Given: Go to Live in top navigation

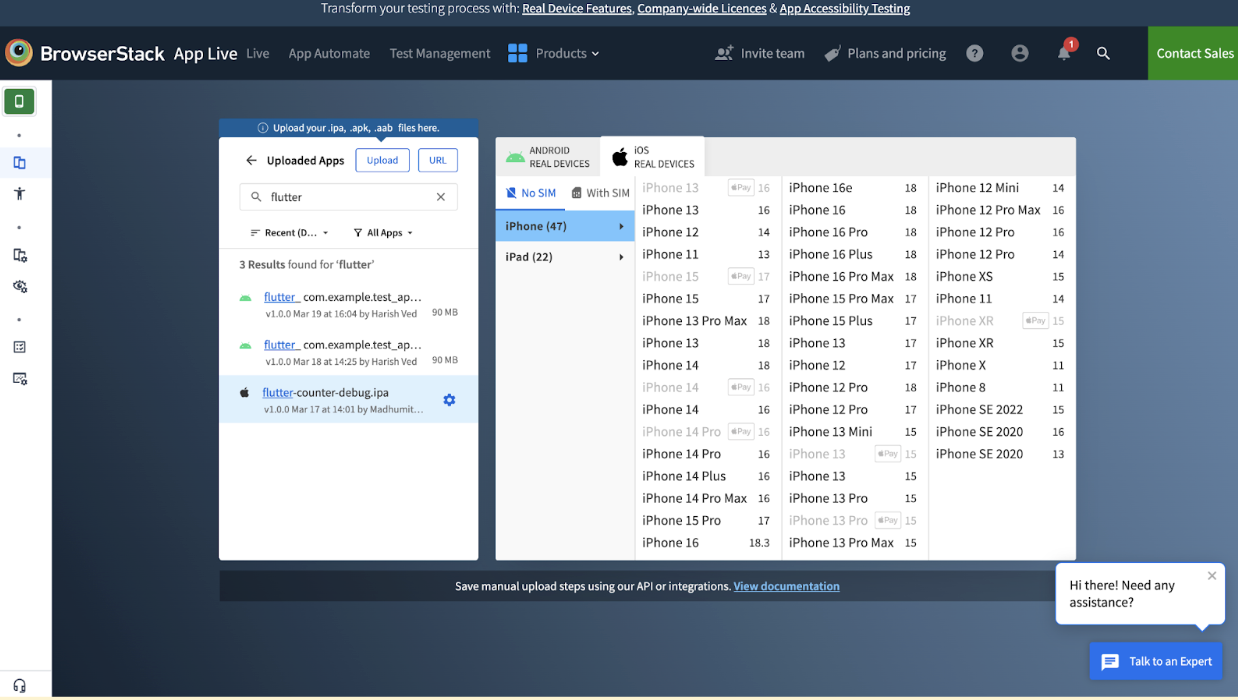Looking at the screenshot, I should 258,53.
